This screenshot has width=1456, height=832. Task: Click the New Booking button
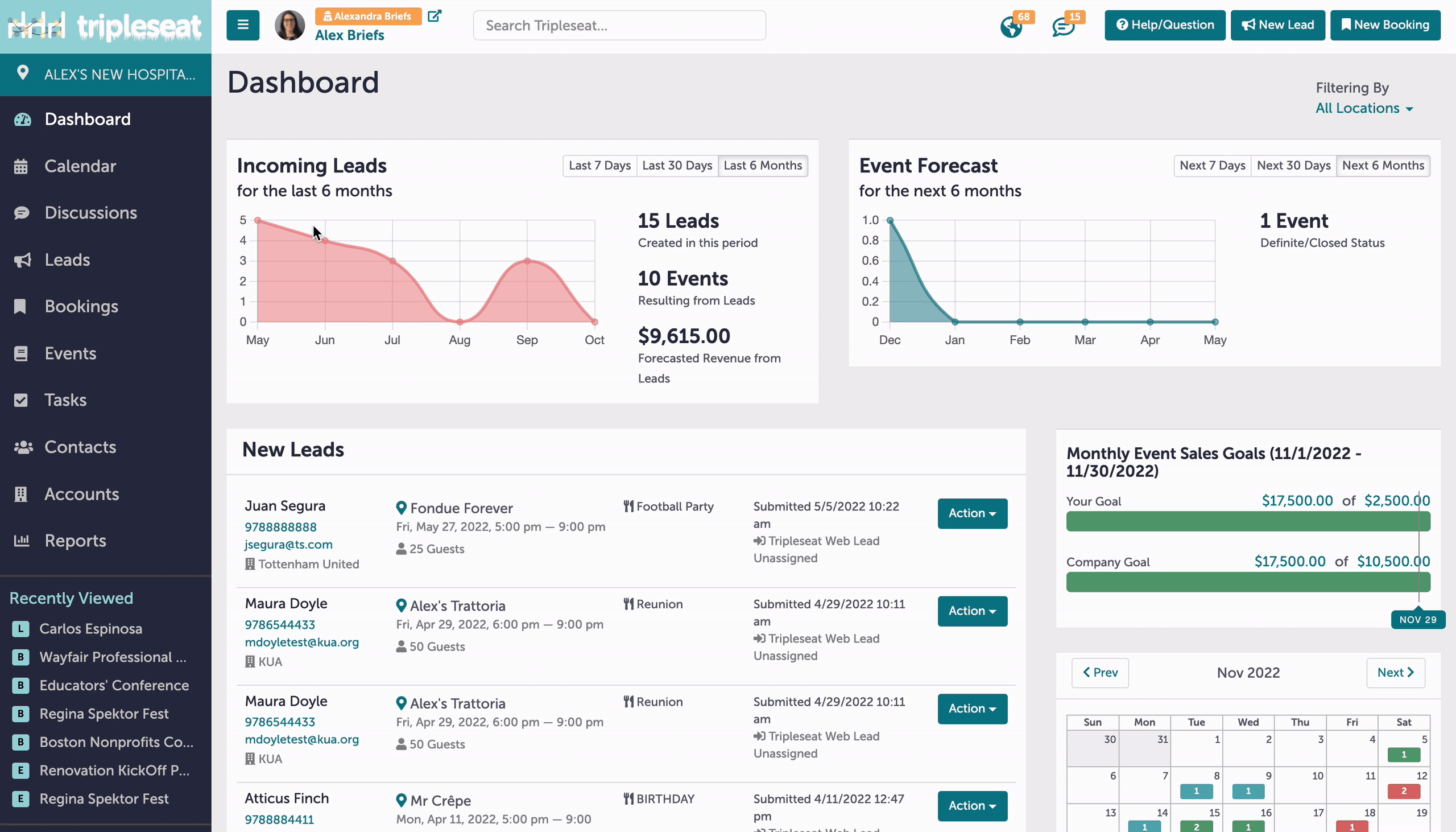click(x=1385, y=25)
